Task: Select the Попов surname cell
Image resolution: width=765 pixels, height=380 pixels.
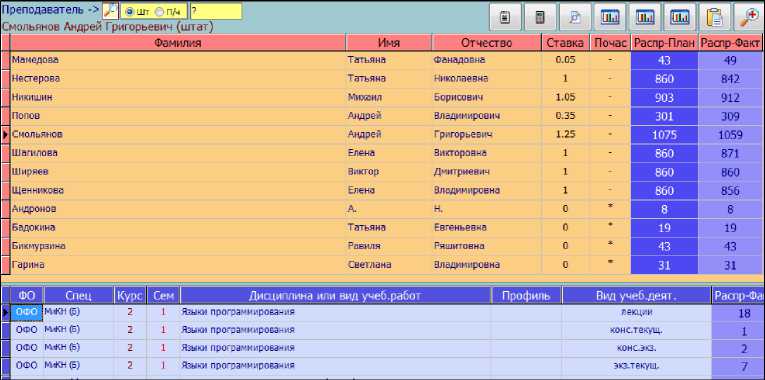Action: click(x=178, y=116)
